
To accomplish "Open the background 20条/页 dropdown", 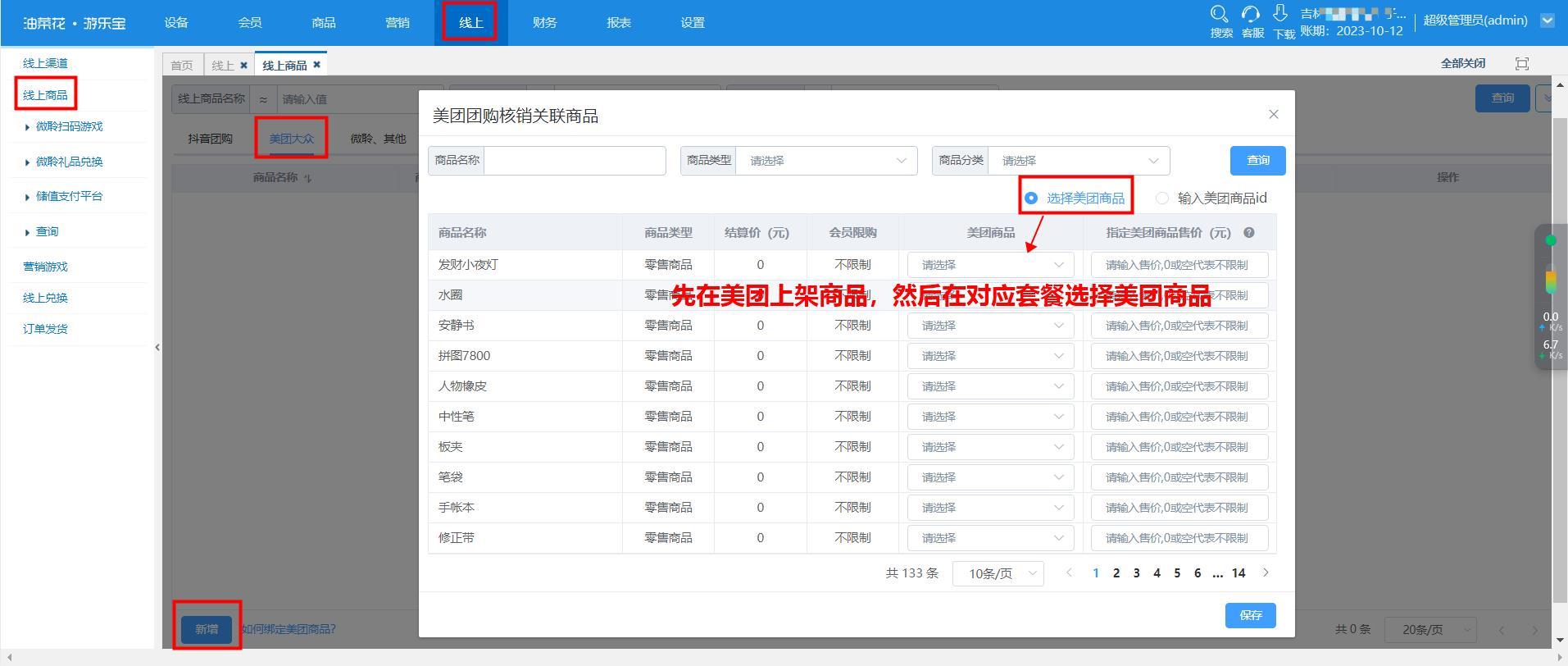I will pos(1430,630).
